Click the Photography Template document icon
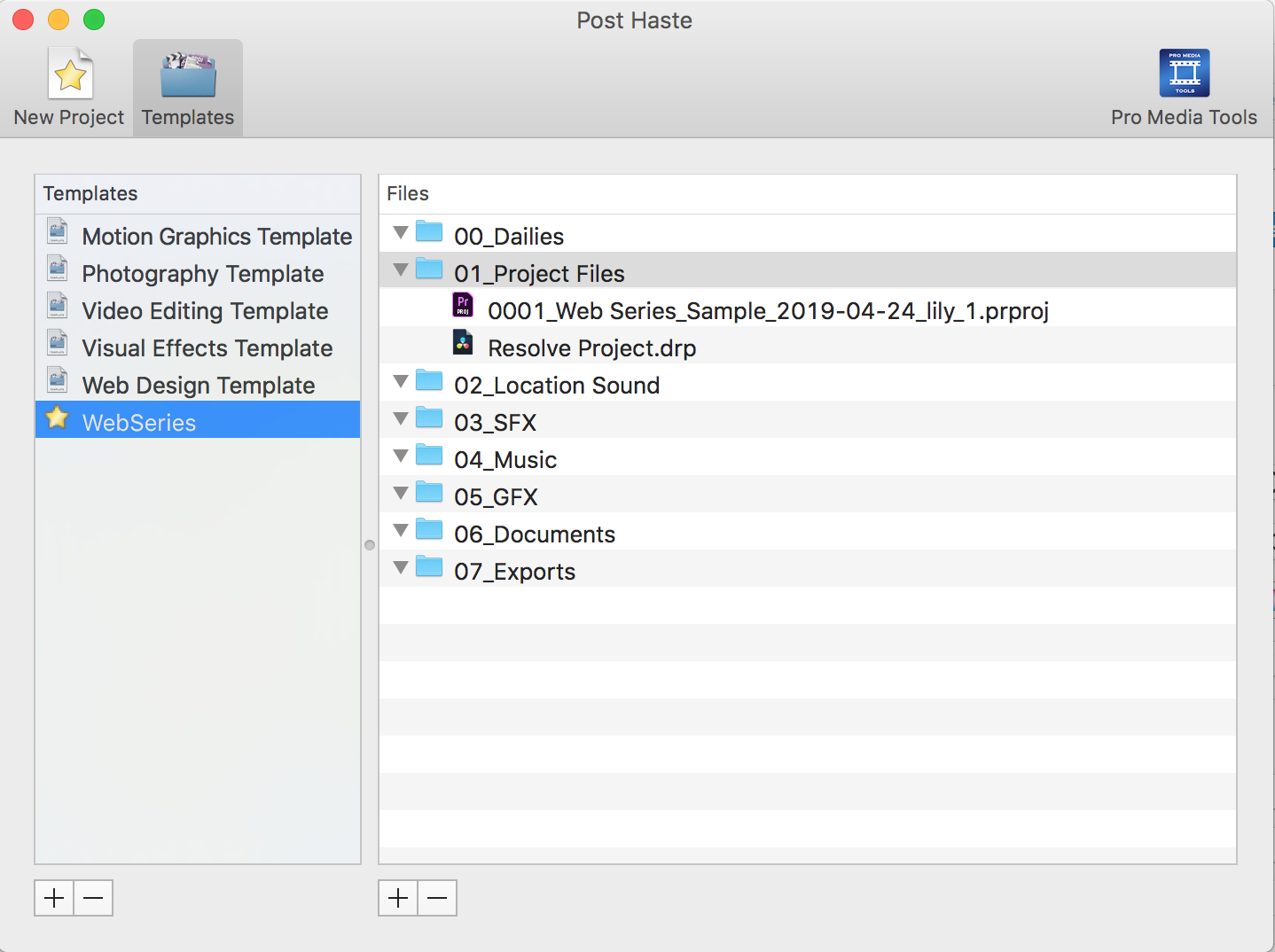This screenshot has height=952, width=1275. [x=58, y=269]
